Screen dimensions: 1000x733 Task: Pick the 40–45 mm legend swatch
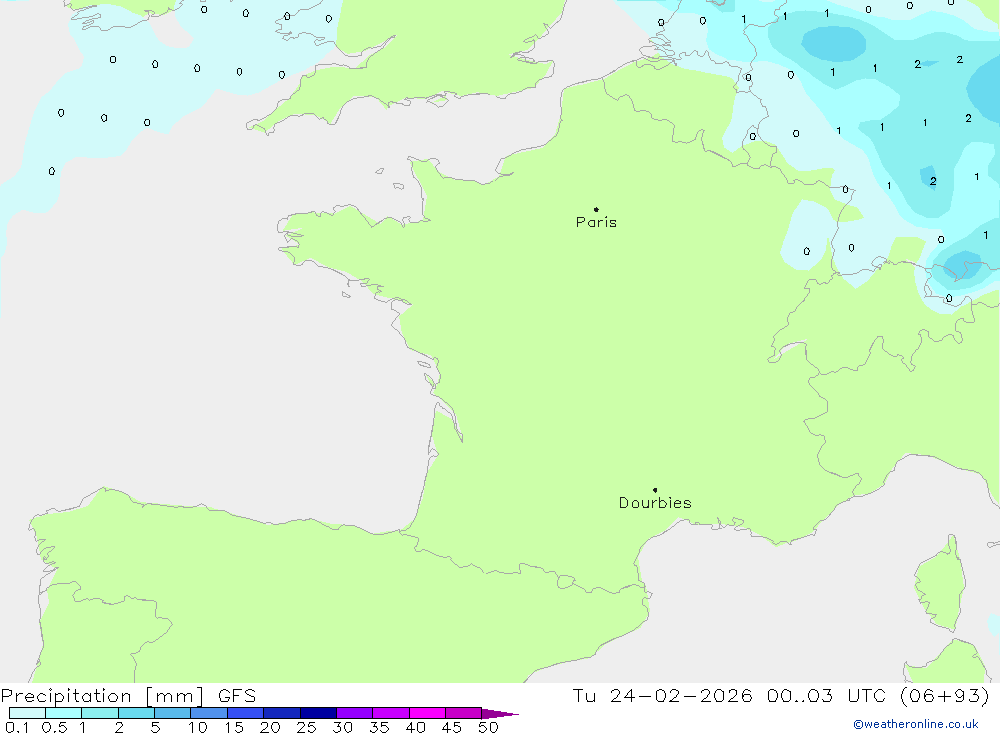pyautogui.click(x=427, y=713)
